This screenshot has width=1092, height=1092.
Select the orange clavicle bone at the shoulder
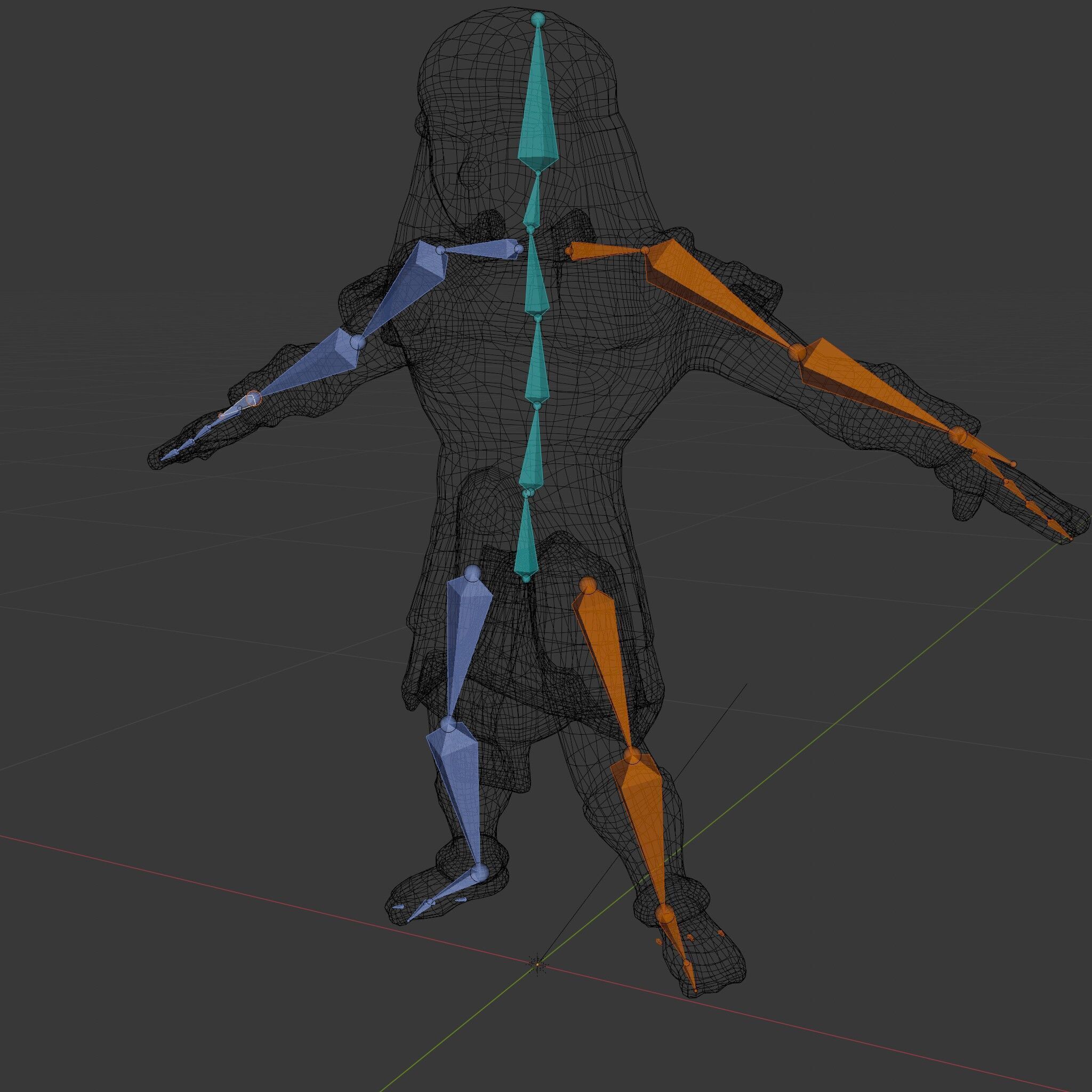(x=606, y=251)
